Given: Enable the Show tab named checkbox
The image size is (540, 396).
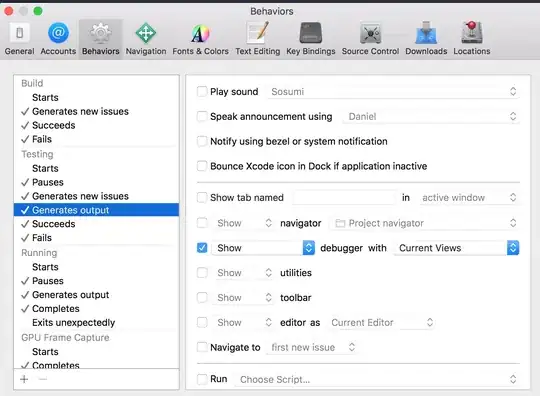Looking at the screenshot, I should pos(202,198).
